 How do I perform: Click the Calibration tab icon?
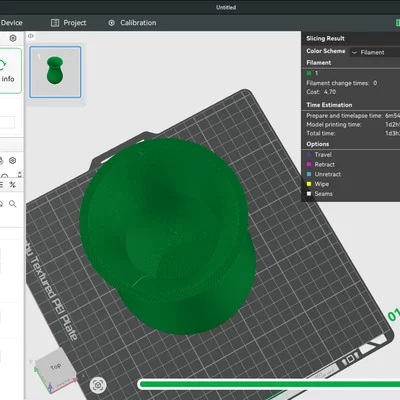112,23
